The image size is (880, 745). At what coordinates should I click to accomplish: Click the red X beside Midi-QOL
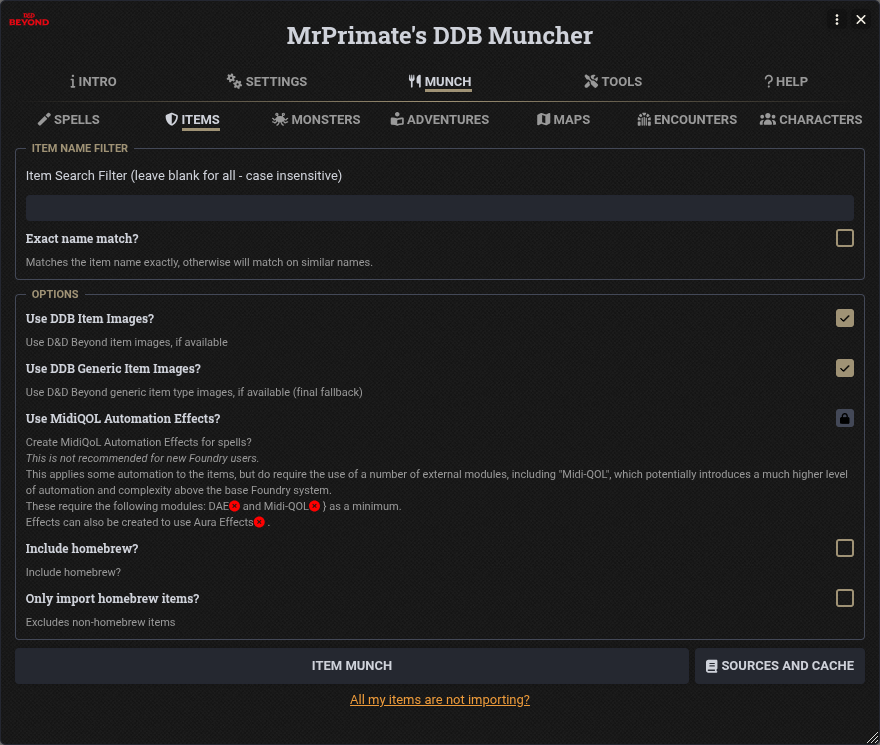click(x=314, y=506)
